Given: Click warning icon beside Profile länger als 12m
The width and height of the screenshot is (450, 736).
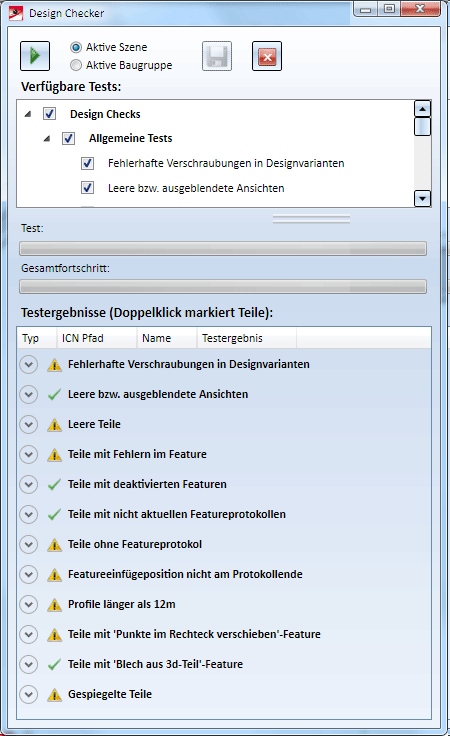Looking at the screenshot, I should point(54,605).
